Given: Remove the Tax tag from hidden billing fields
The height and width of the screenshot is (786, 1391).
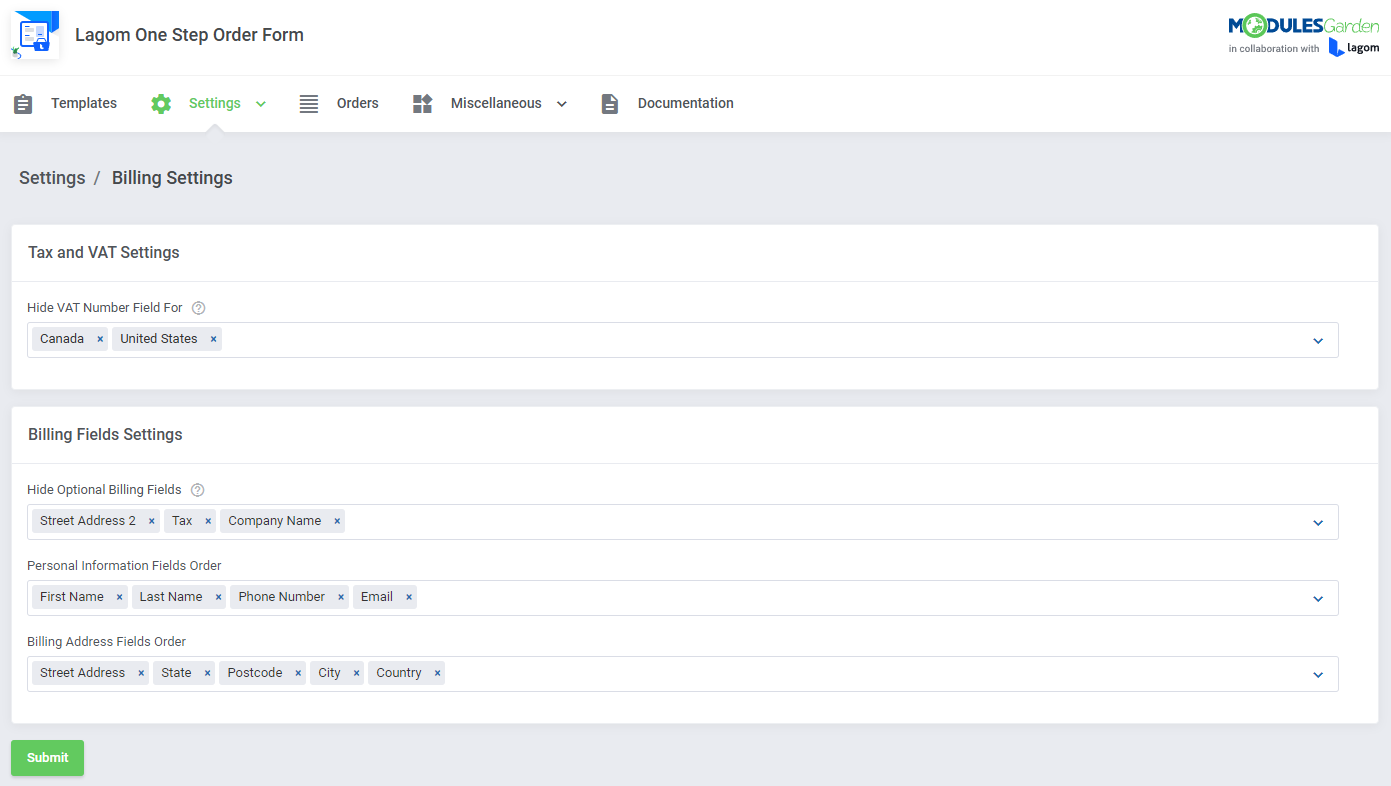Looking at the screenshot, I should 210,520.
